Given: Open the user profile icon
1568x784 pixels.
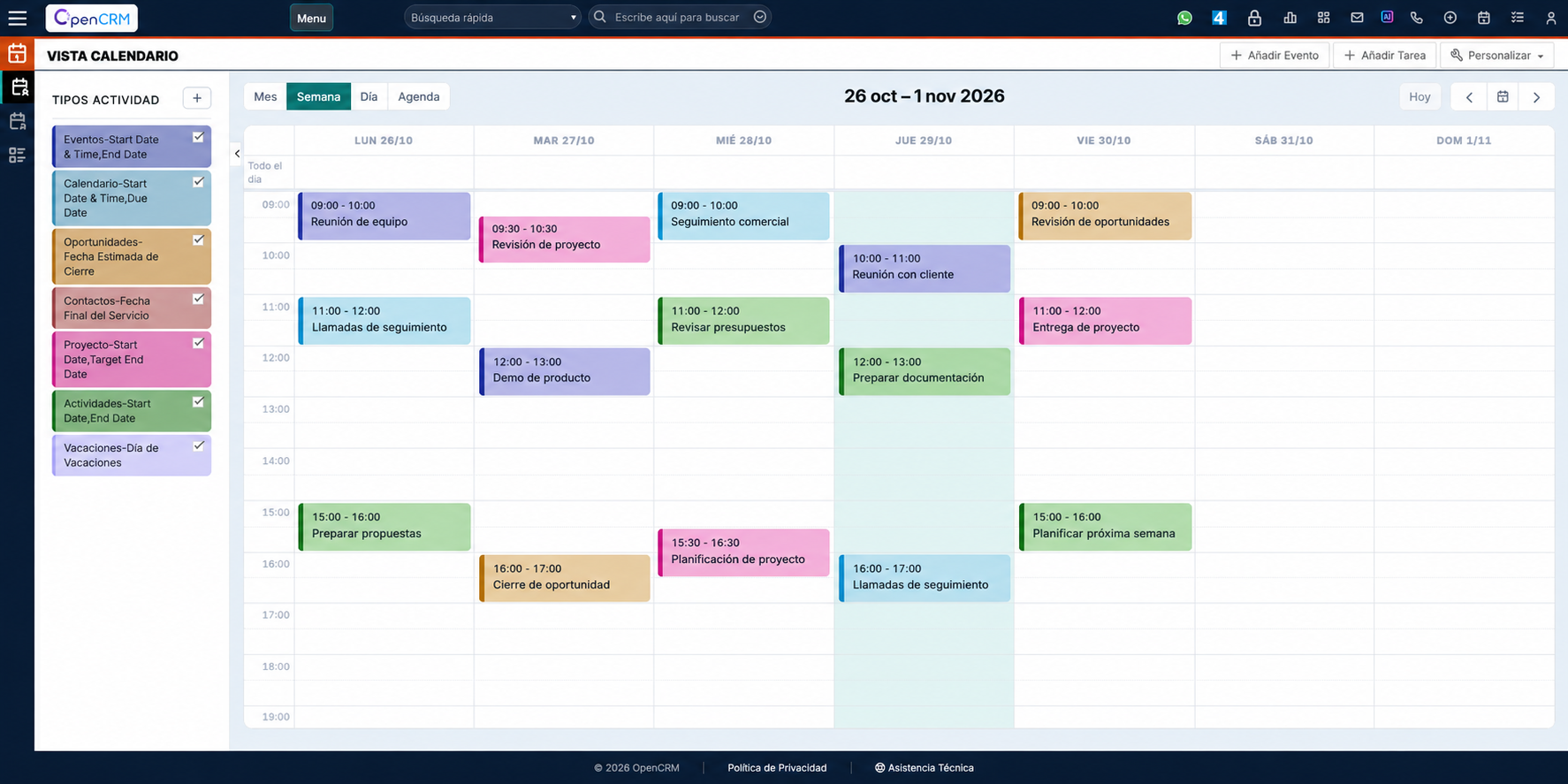Looking at the screenshot, I should tap(1550, 18).
